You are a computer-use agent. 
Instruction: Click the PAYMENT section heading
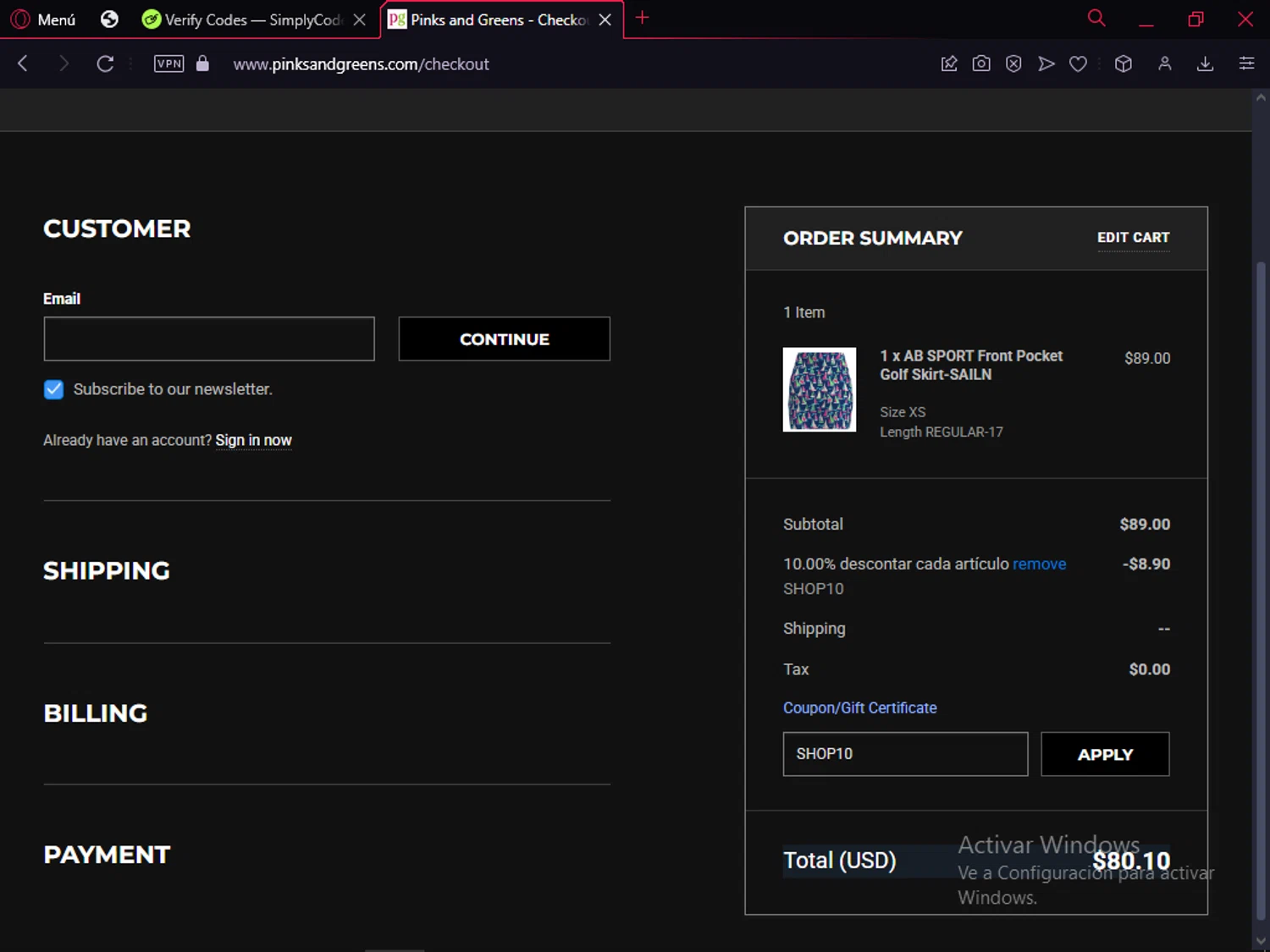107,855
